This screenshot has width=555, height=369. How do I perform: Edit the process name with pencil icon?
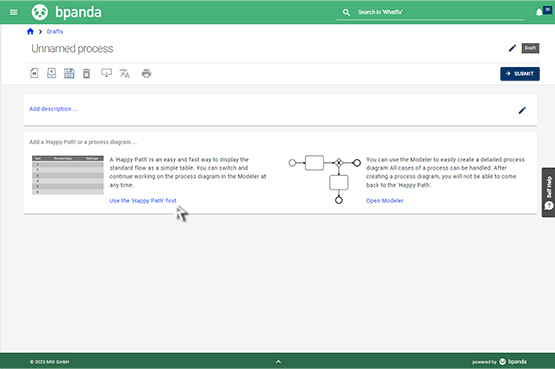512,48
